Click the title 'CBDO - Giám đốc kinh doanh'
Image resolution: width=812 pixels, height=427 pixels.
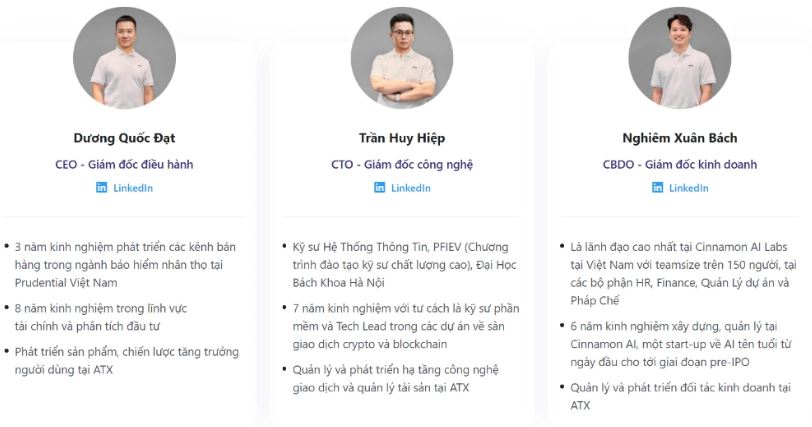[680, 164]
